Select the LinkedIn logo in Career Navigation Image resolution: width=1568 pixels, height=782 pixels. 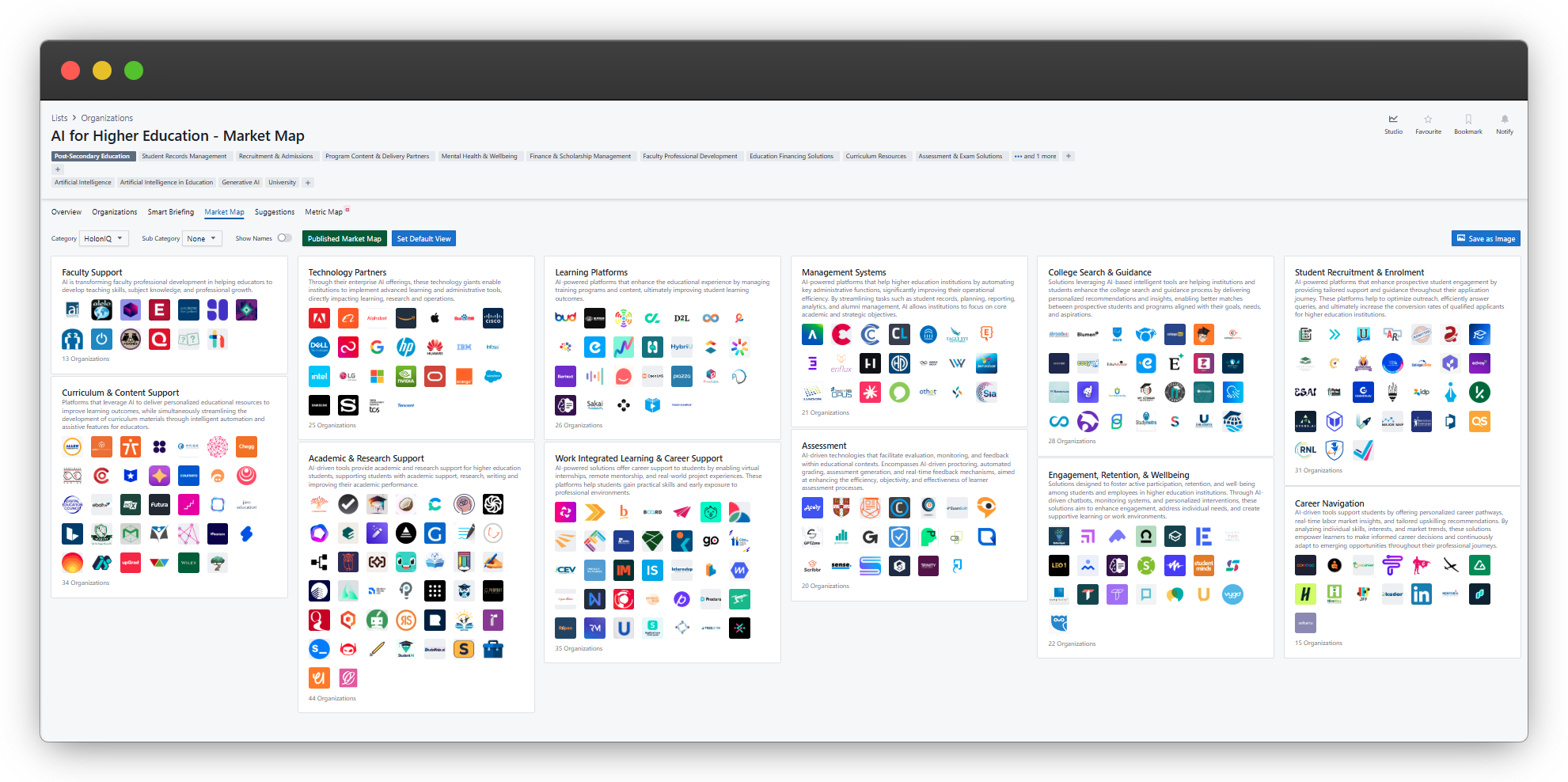pos(1422,594)
